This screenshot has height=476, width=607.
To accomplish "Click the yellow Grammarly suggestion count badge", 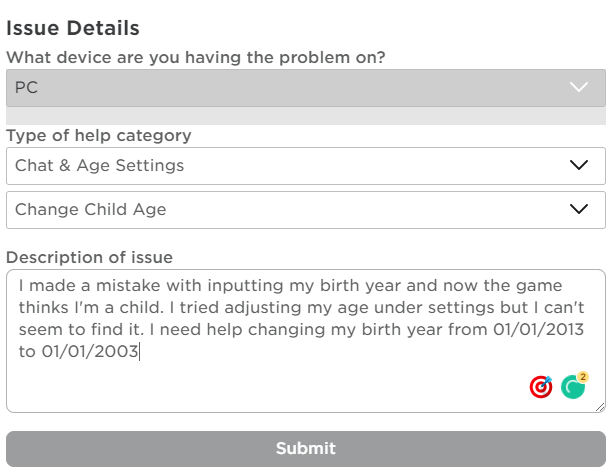I will 583,377.
